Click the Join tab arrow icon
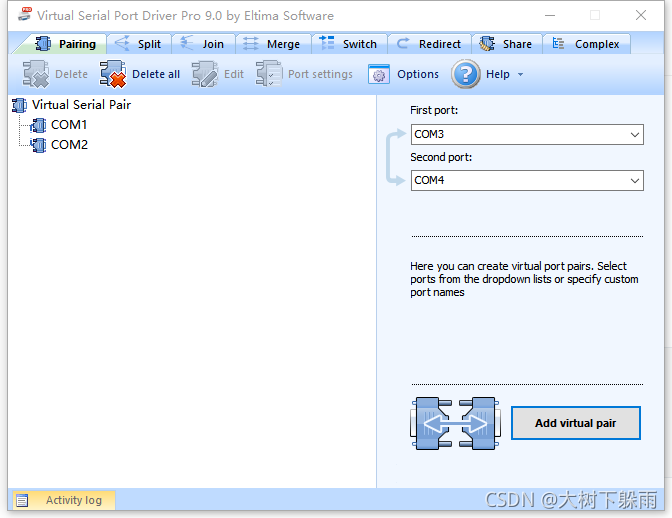 tap(187, 43)
